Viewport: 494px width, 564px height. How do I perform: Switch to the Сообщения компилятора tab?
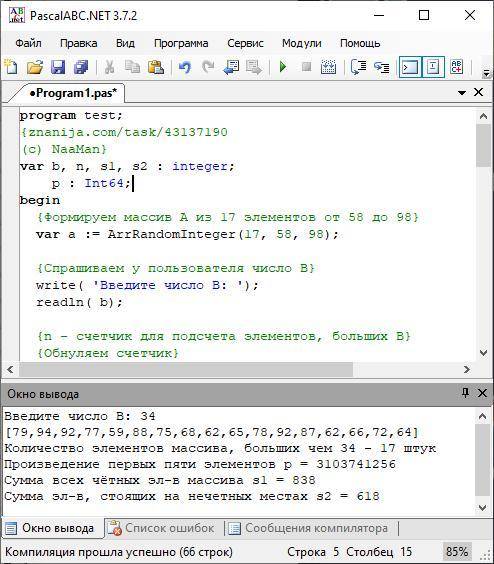[x=308, y=528]
